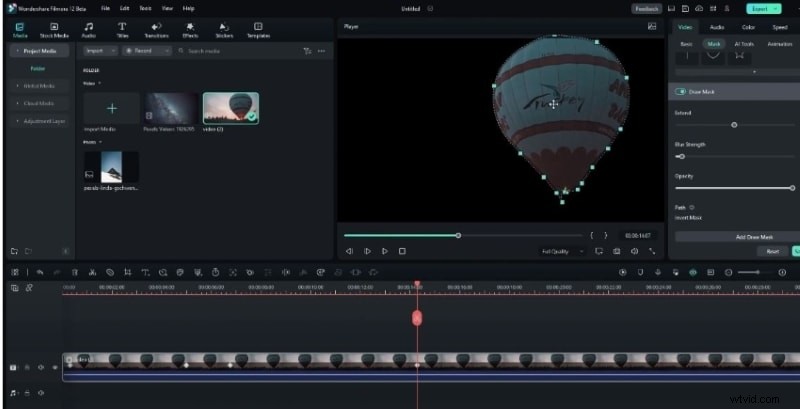Expand the Adjustment Layer section
Image resolution: width=800 pixels, height=409 pixels.
pyautogui.click(x=40, y=121)
